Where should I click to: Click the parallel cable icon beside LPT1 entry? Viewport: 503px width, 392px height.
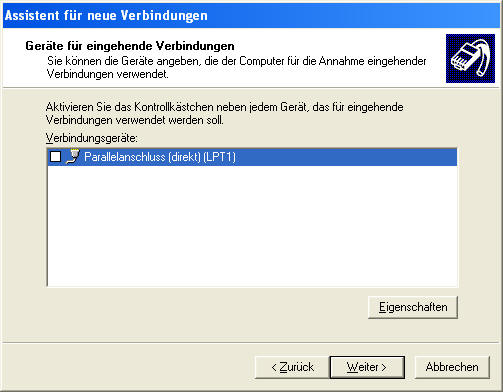tap(73, 156)
